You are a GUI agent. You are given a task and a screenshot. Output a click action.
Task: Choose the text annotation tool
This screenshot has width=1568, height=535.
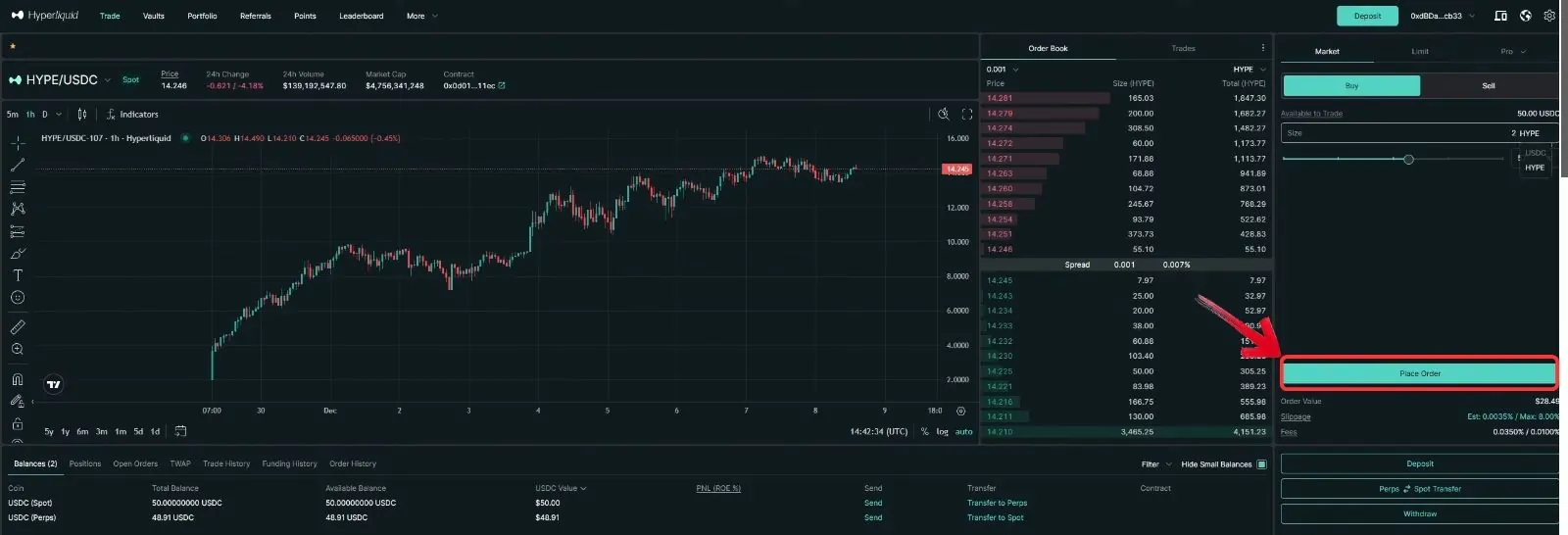(18, 275)
